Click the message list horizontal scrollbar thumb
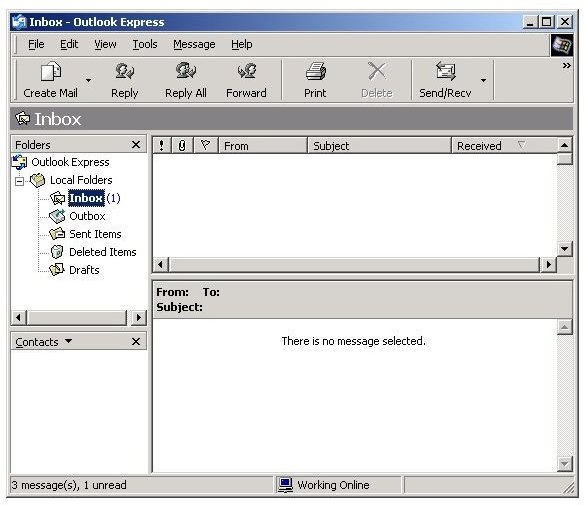This screenshot has height=505, width=585. tap(354, 264)
